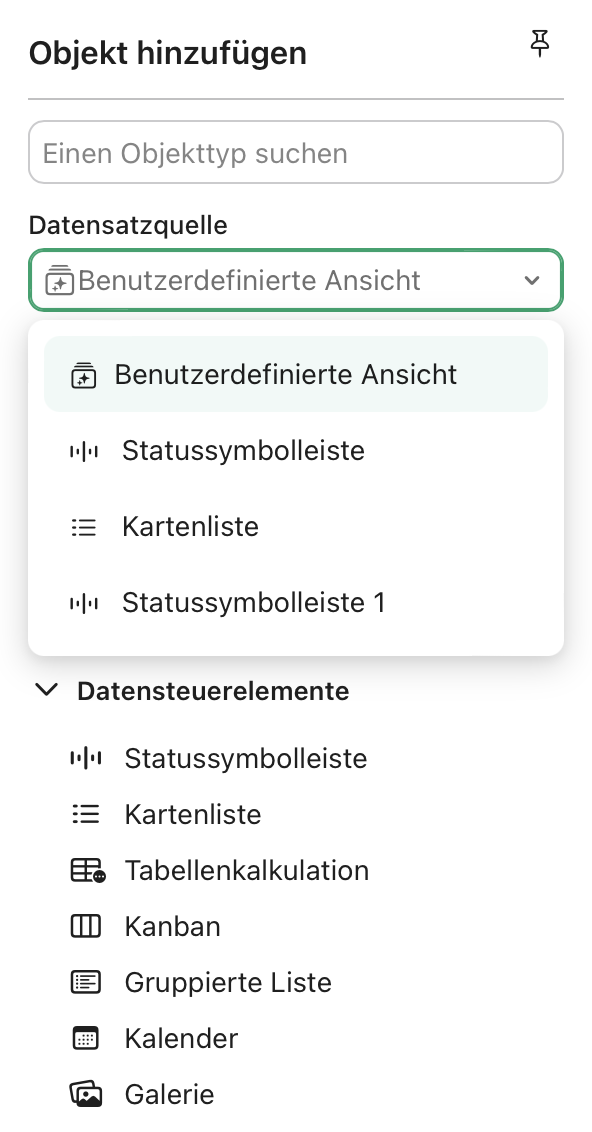Click the Einen Objekttyp suchen search field
The width and height of the screenshot is (592, 1132).
coord(296,152)
